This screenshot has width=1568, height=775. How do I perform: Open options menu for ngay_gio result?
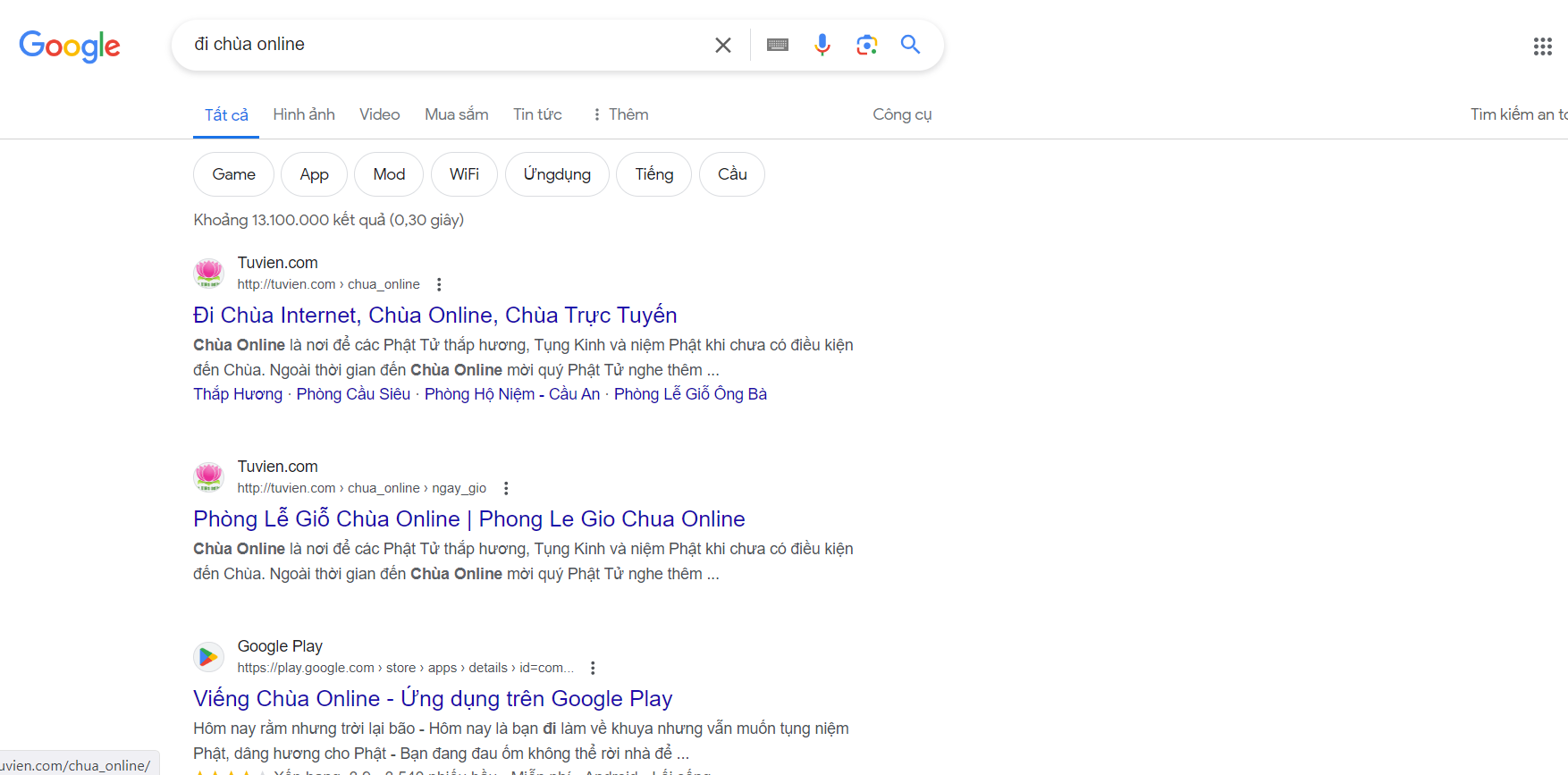506,488
